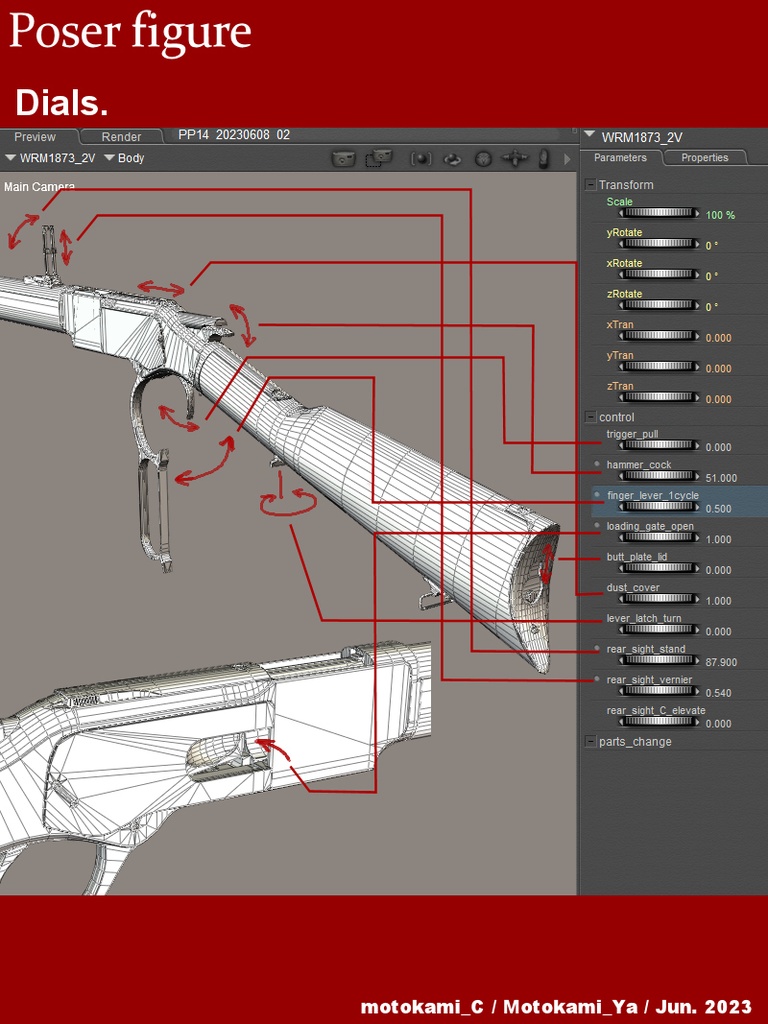Image resolution: width=768 pixels, height=1024 pixels.
Task: Toggle the dot beside loading_gate_open
Action: (x=597, y=525)
